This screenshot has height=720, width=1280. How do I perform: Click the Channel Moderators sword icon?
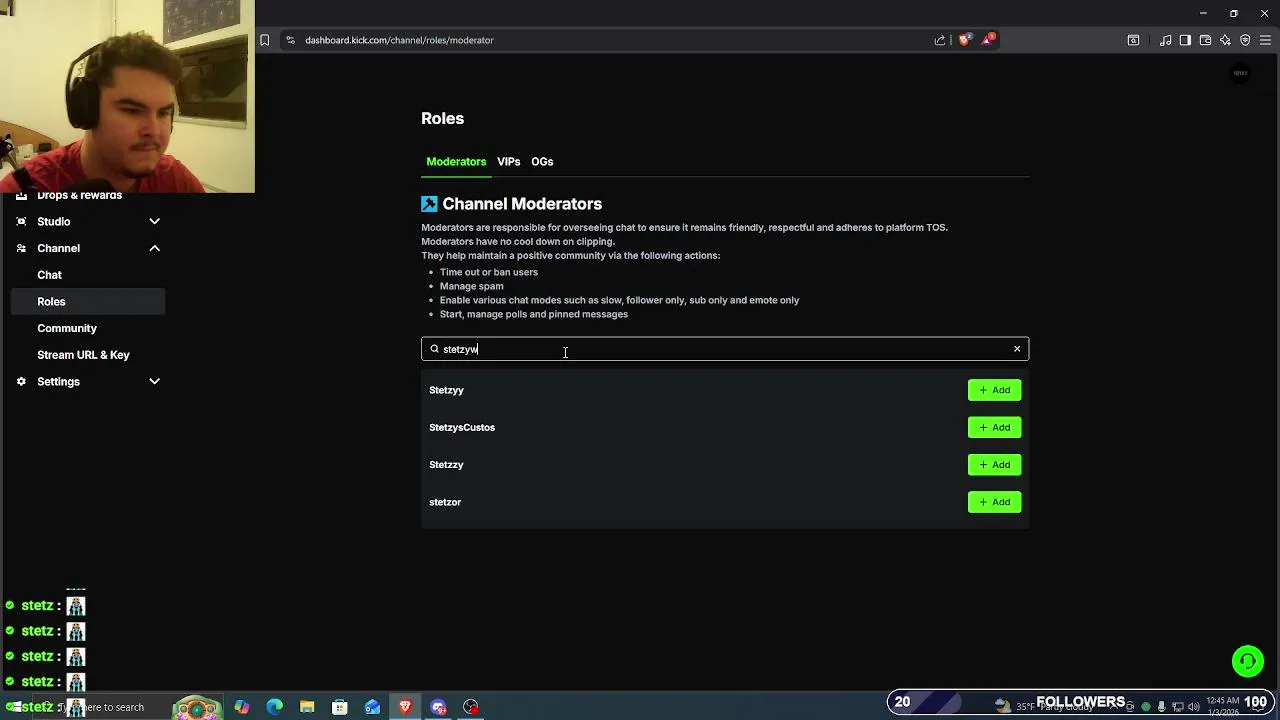[x=429, y=204]
